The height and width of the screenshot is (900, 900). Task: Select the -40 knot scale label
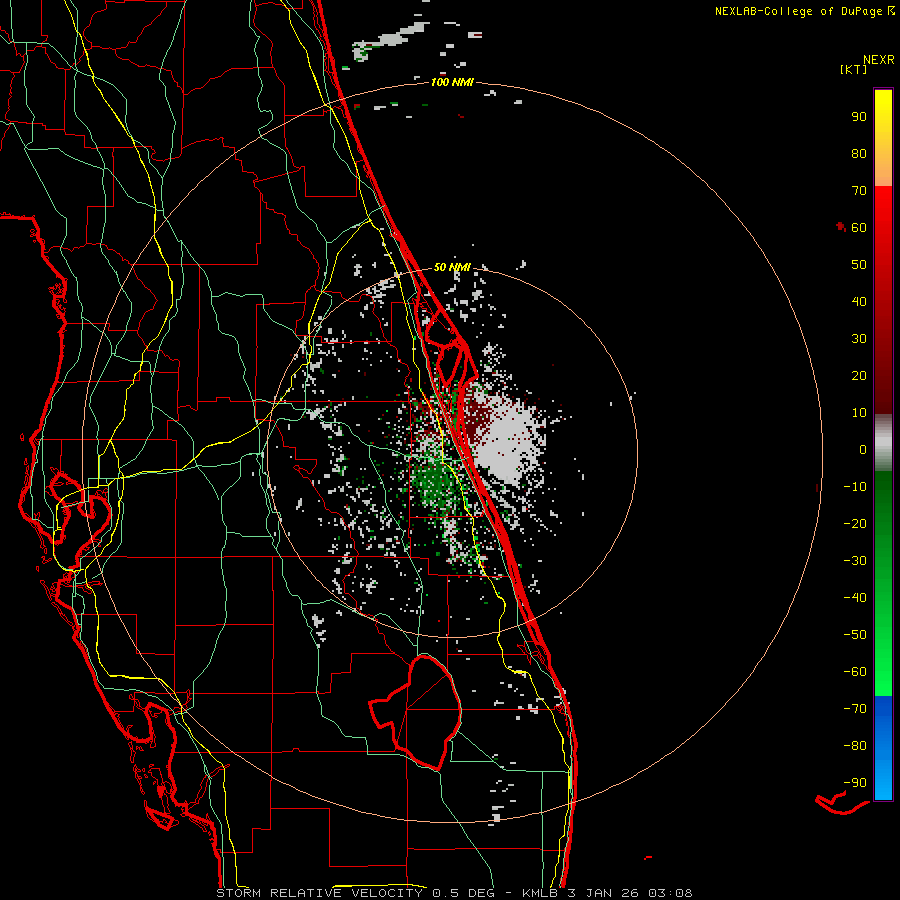click(855, 598)
